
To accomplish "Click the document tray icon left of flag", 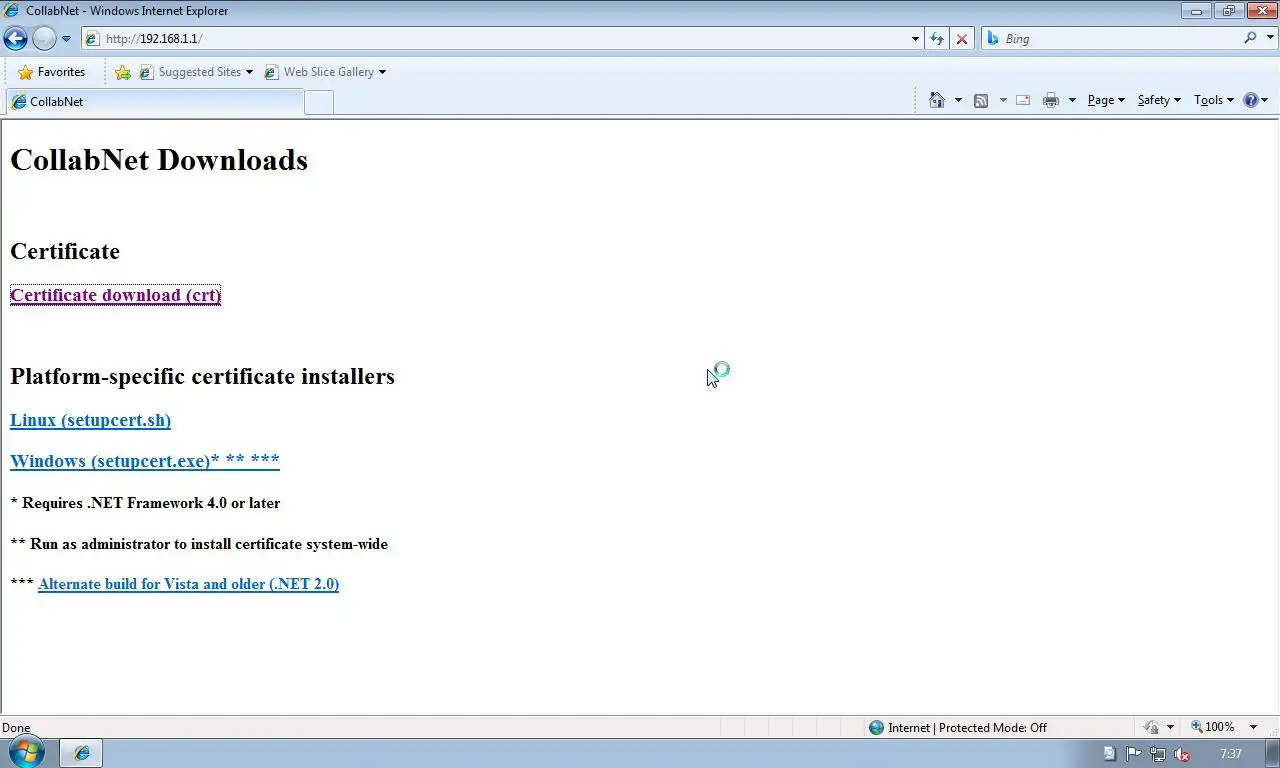I will [x=1110, y=754].
